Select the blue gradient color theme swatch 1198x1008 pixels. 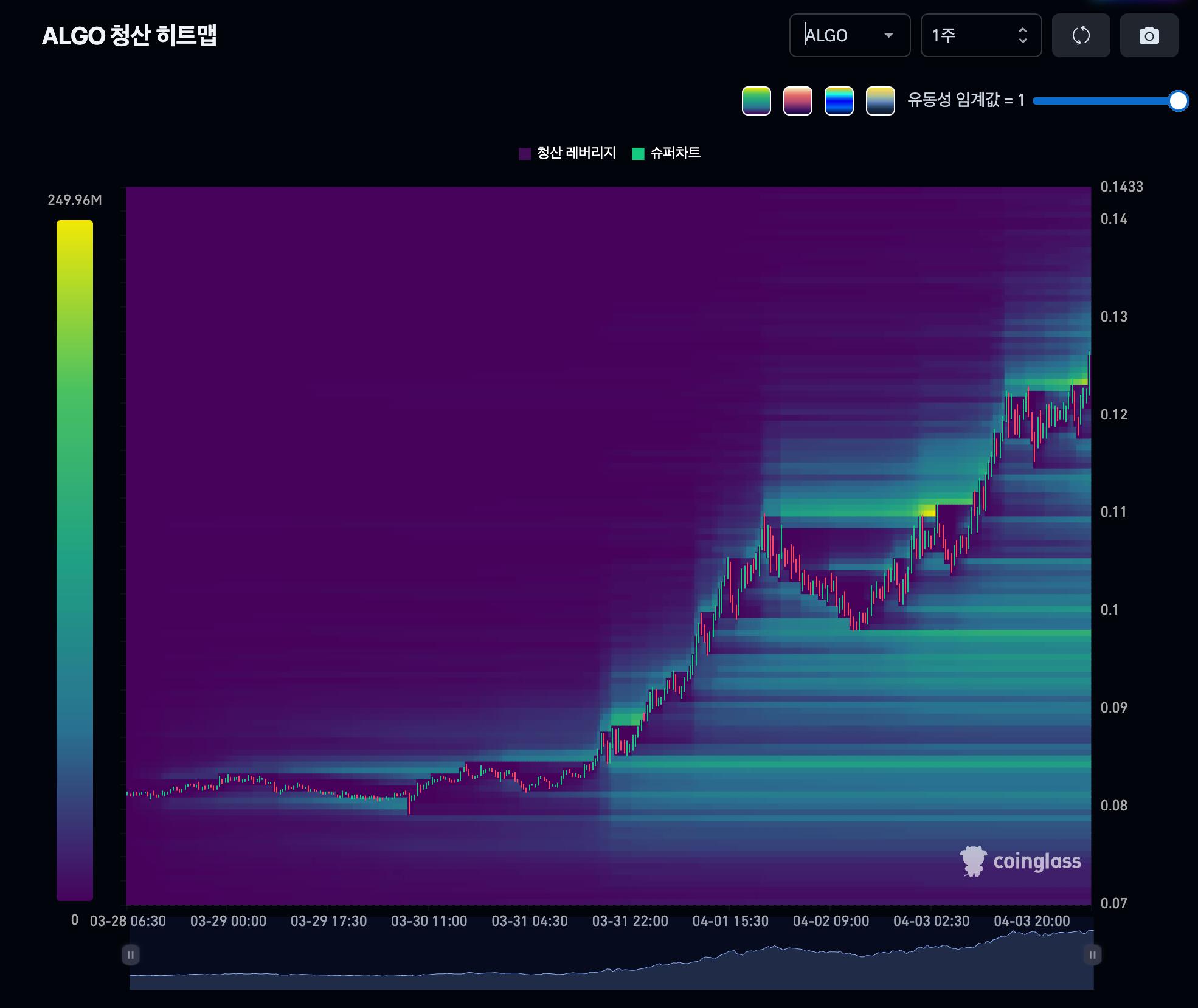[x=839, y=101]
